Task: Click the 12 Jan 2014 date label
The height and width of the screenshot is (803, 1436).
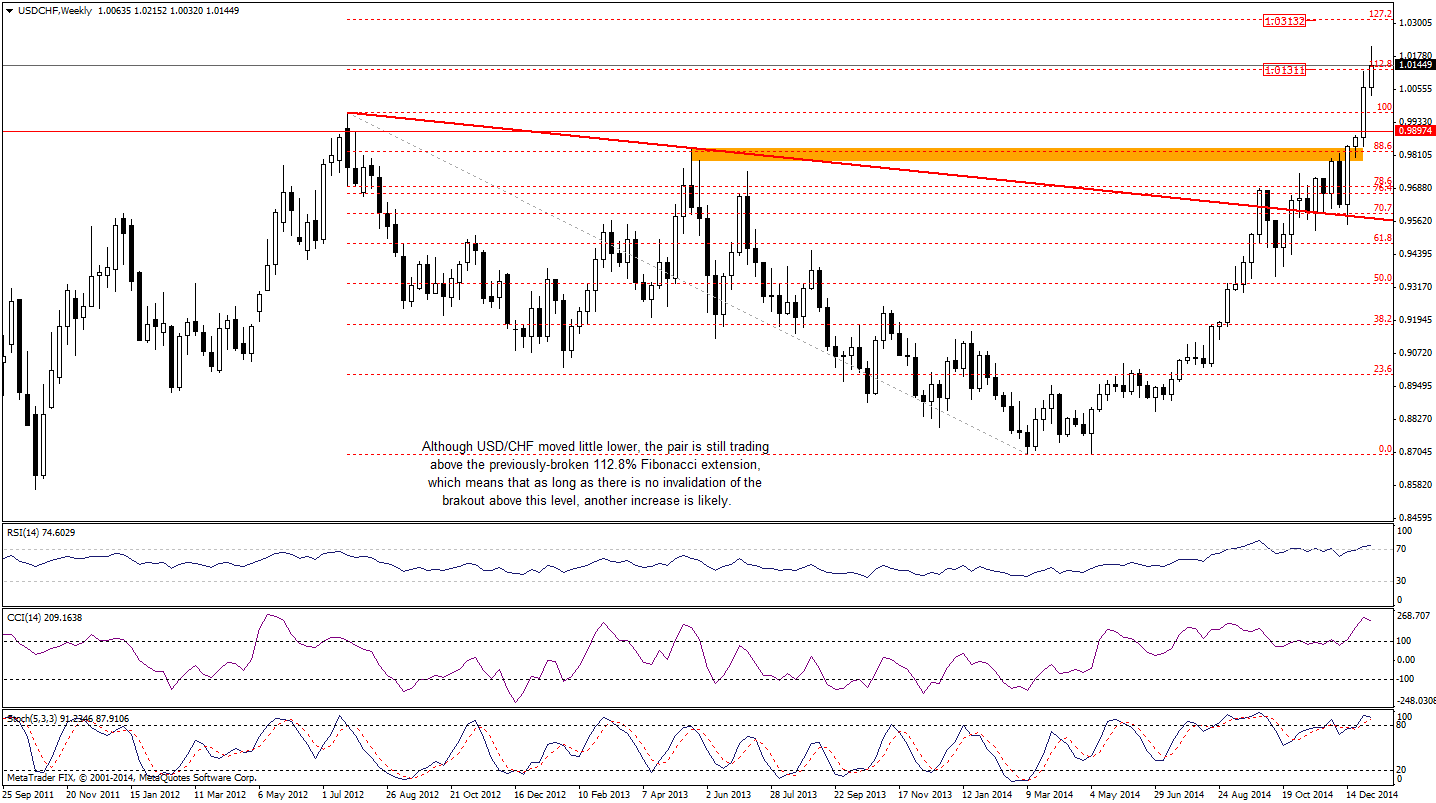Action: (986, 795)
